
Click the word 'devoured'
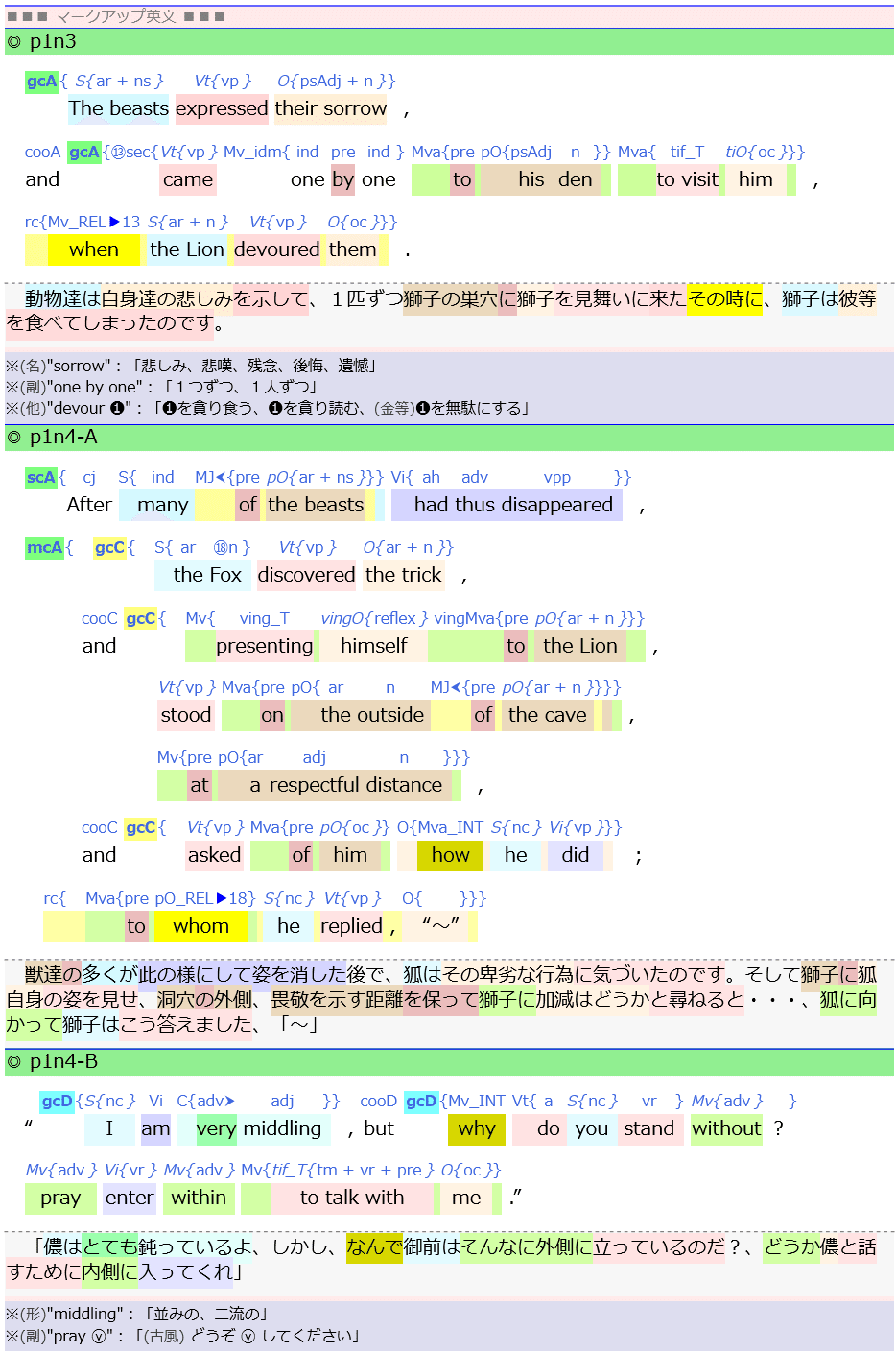277,249
